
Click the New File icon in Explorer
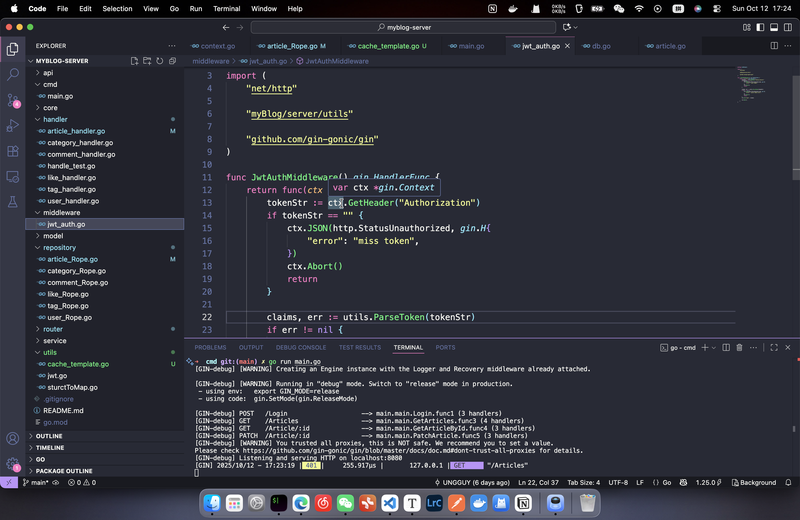135,61
